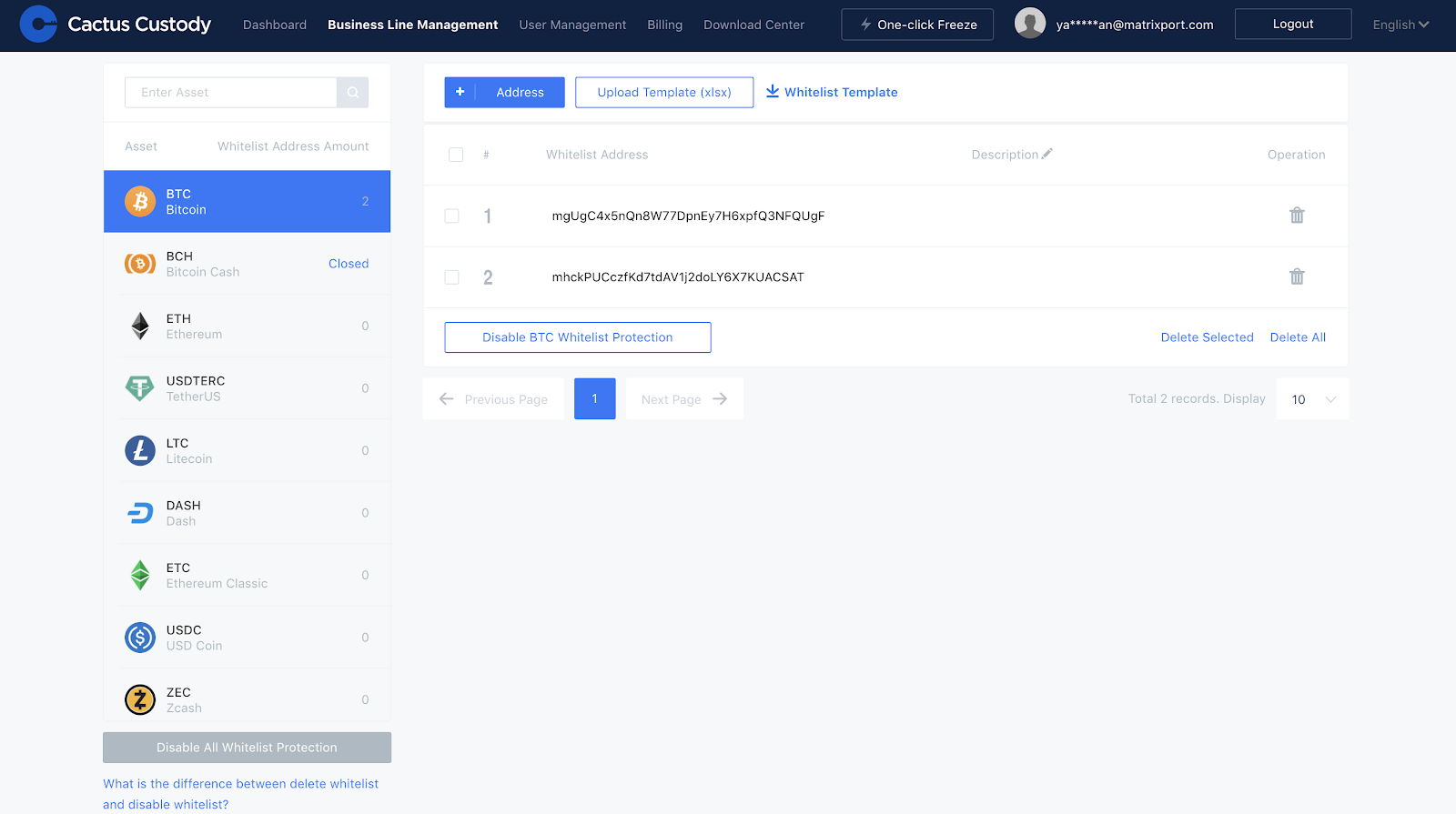Click the Delete Selected link
This screenshot has height=814, width=1456.
(1207, 337)
